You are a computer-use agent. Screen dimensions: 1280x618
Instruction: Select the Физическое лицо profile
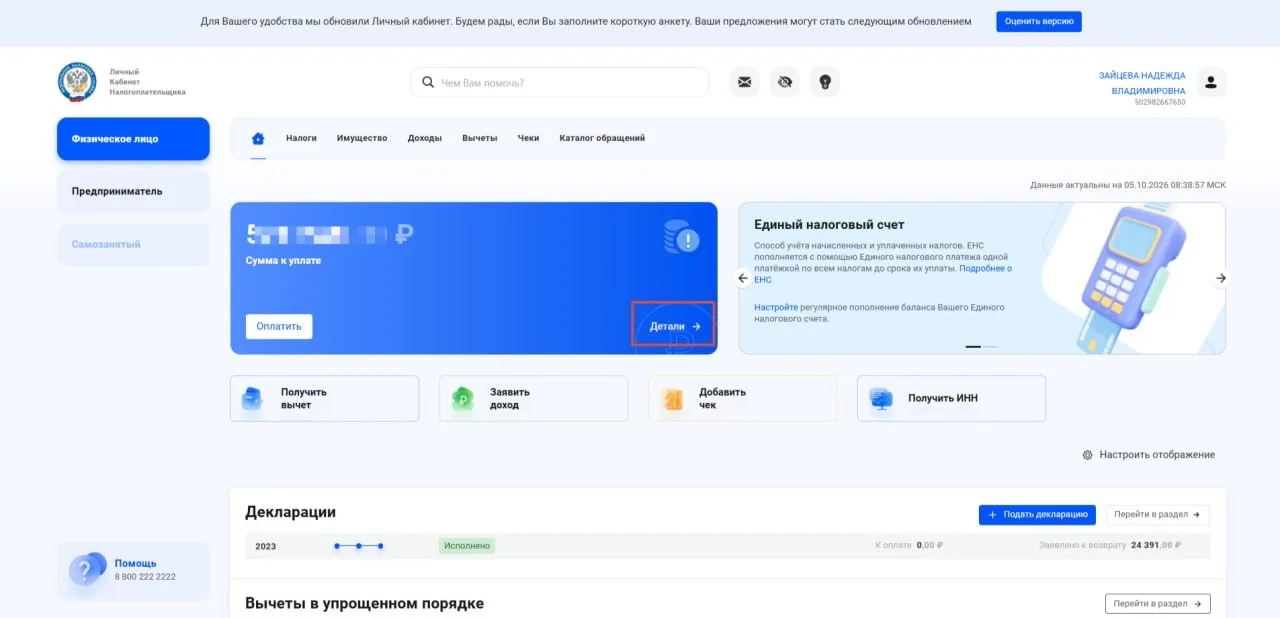(x=133, y=139)
